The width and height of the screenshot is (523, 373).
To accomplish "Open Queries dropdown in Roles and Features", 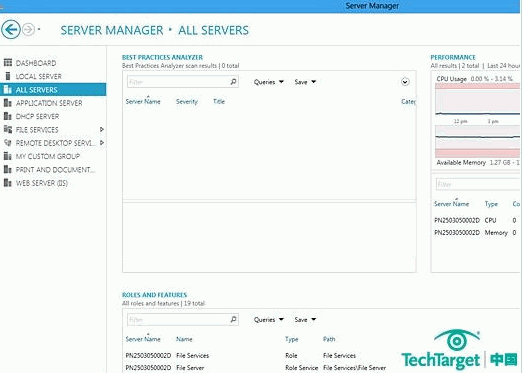I will pyautogui.click(x=269, y=320).
